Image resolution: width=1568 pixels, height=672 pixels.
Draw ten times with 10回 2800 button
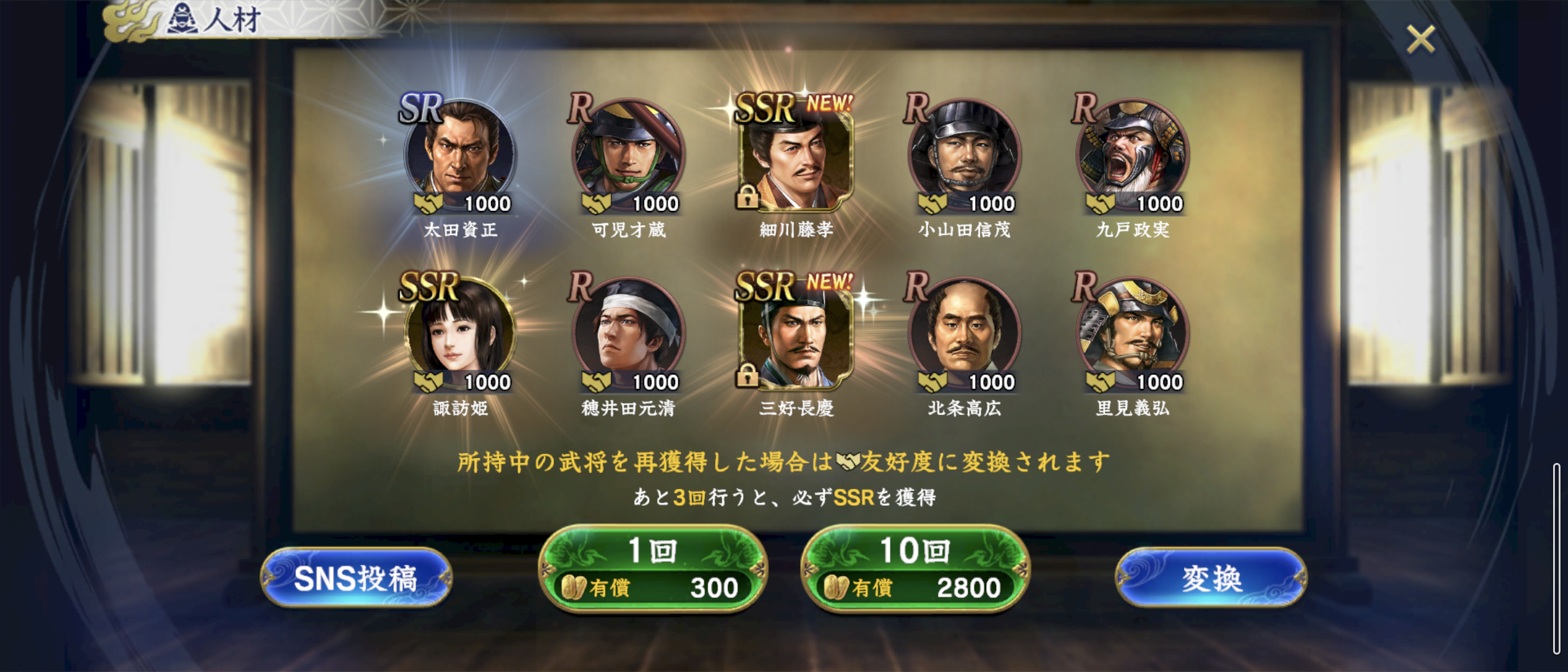tap(915, 569)
